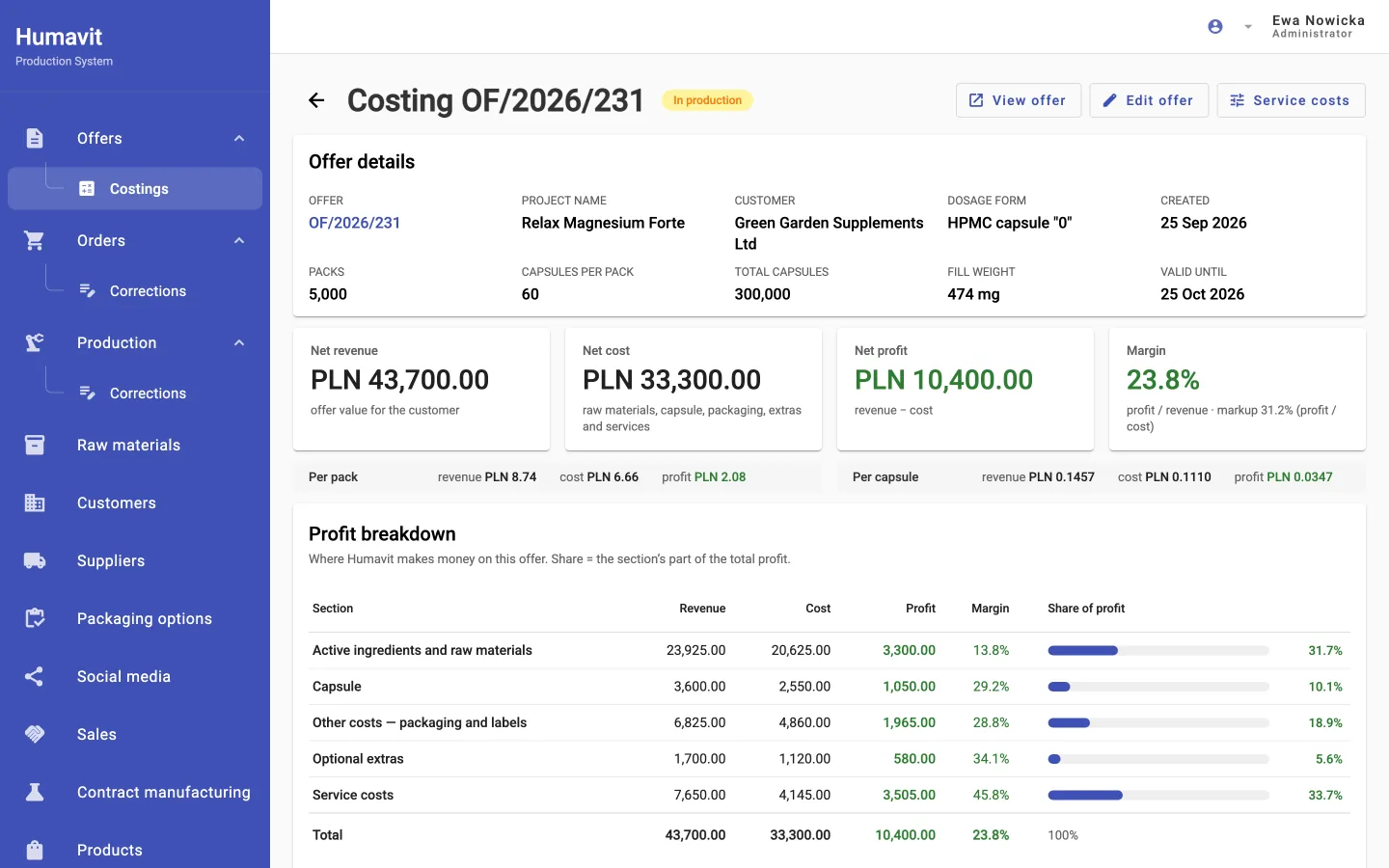This screenshot has width=1389, height=868.
Task: Click the Production robot arm icon
Action: pyautogui.click(x=35, y=342)
